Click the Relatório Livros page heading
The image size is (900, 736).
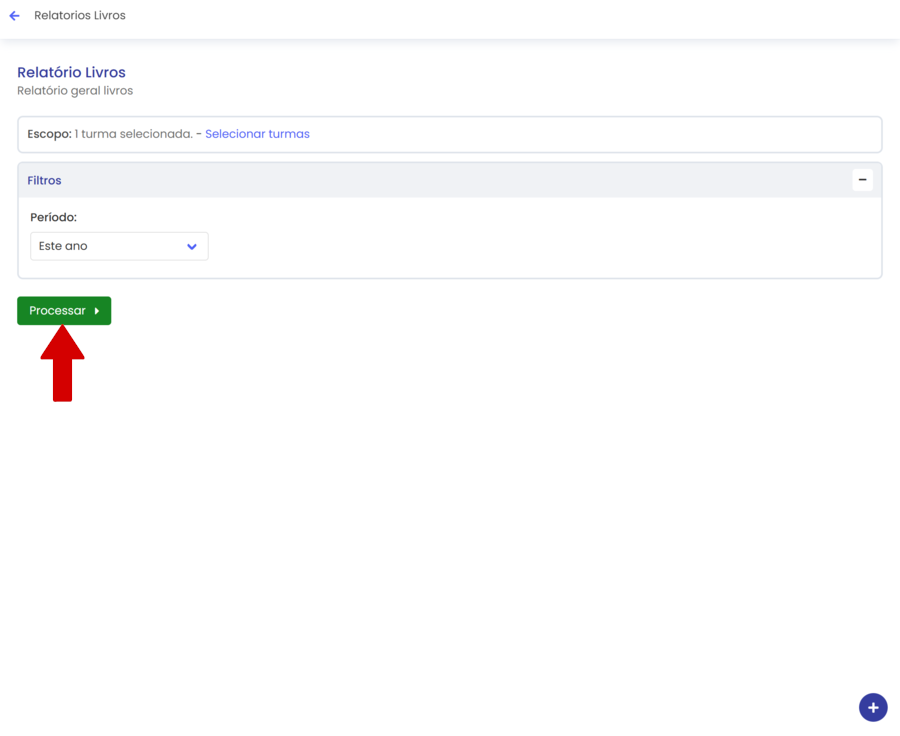[71, 73]
